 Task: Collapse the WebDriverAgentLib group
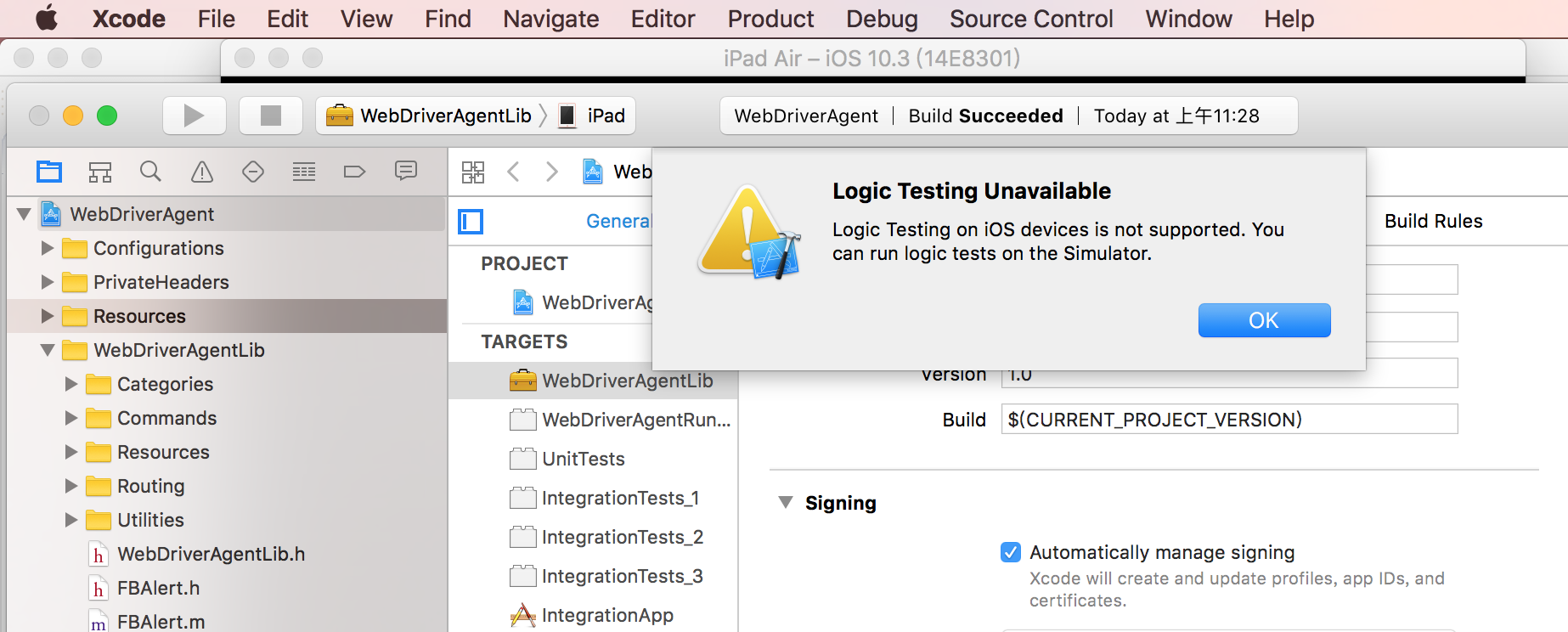pyautogui.click(x=48, y=350)
